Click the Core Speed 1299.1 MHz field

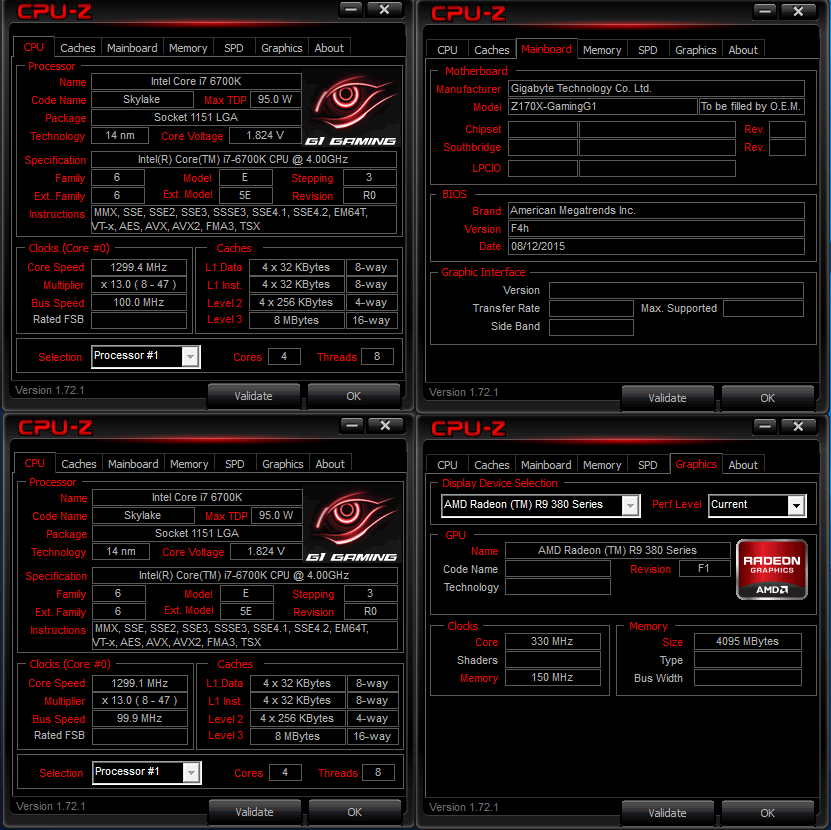tap(140, 683)
